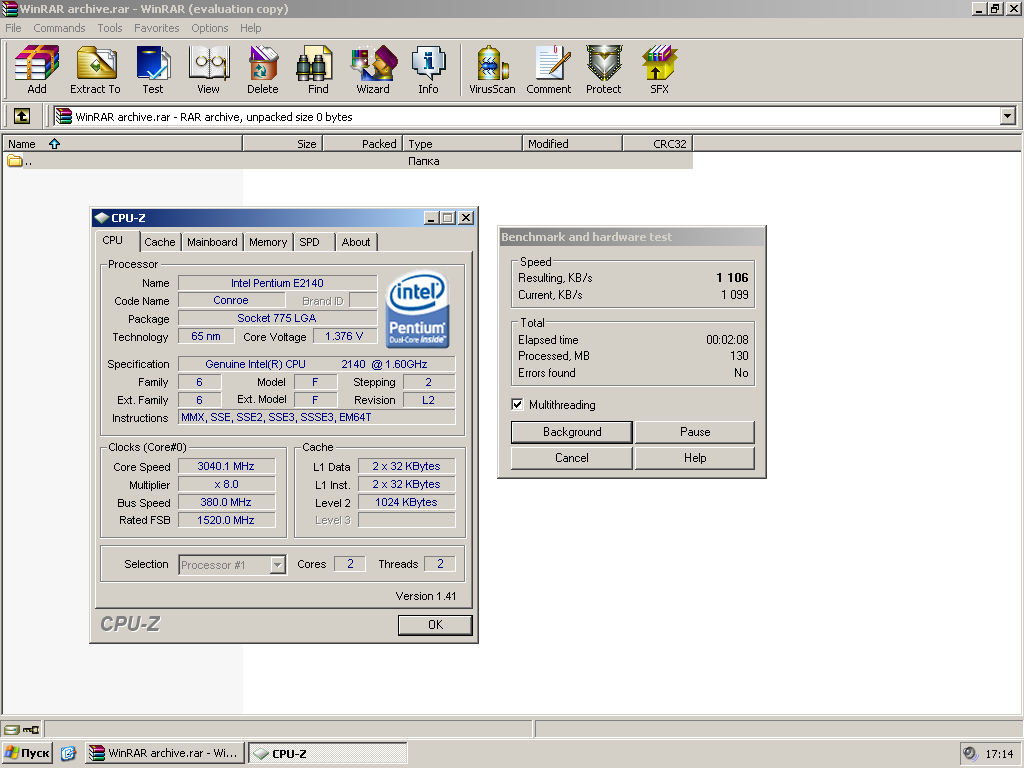Click Help in the benchmark dialog

pyautogui.click(x=695, y=458)
